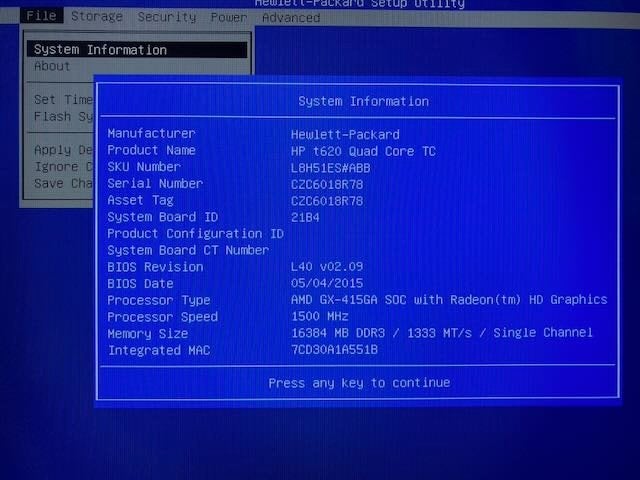
Task: Click the L8H51ES#ABB SKU value
Action: (x=331, y=168)
